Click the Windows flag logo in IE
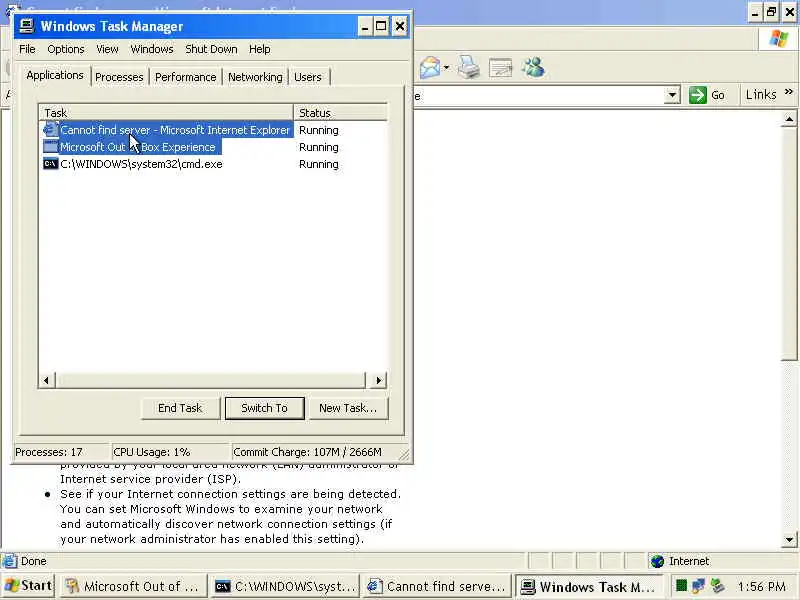The height and width of the screenshot is (600, 800). coord(779,38)
